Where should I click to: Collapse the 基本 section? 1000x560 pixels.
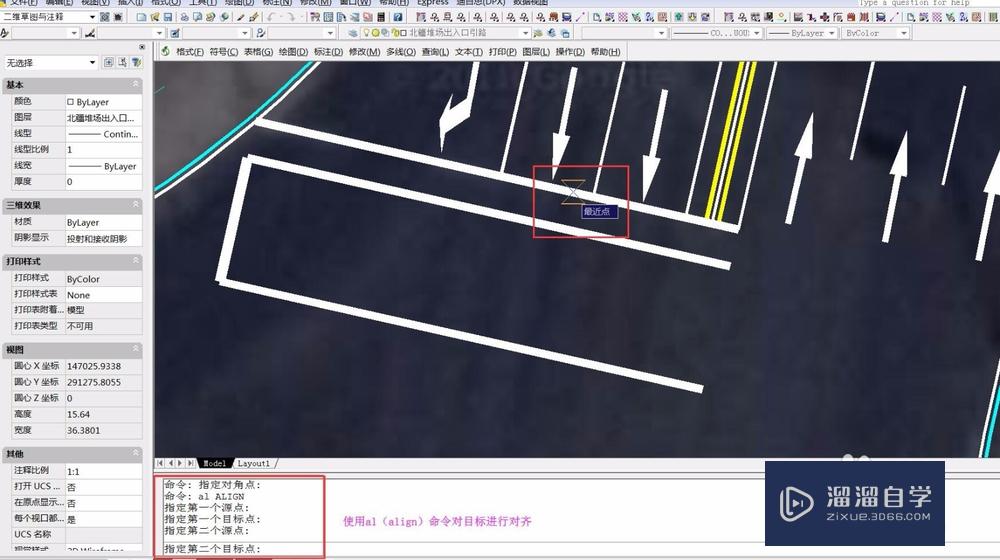(135, 84)
